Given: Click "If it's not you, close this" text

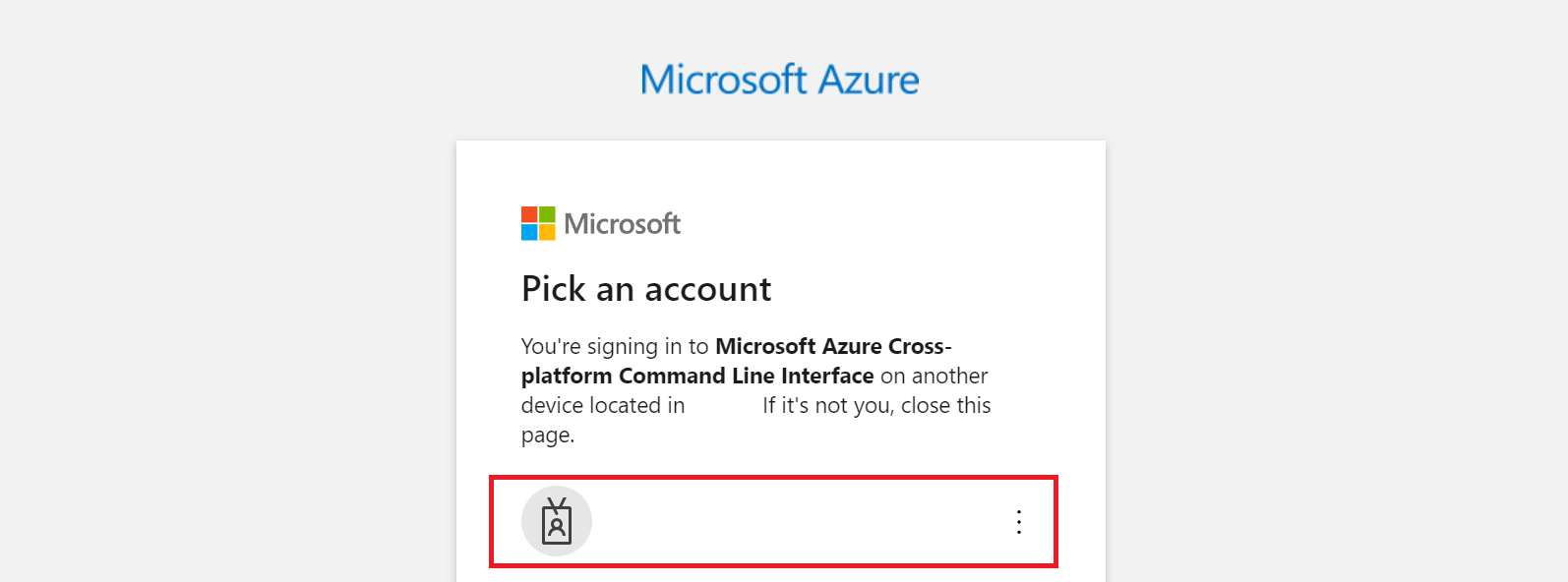Looking at the screenshot, I should pyautogui.click(x=876, y=405).
